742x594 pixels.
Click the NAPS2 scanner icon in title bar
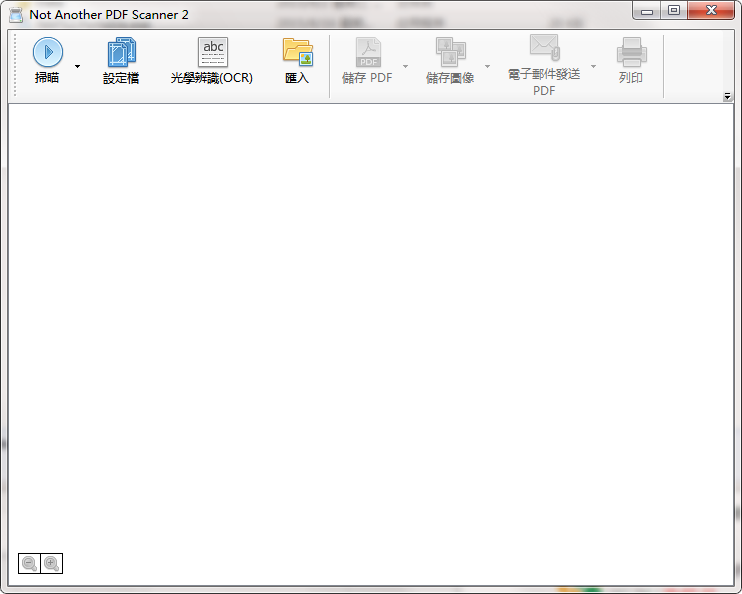(16, 15)
